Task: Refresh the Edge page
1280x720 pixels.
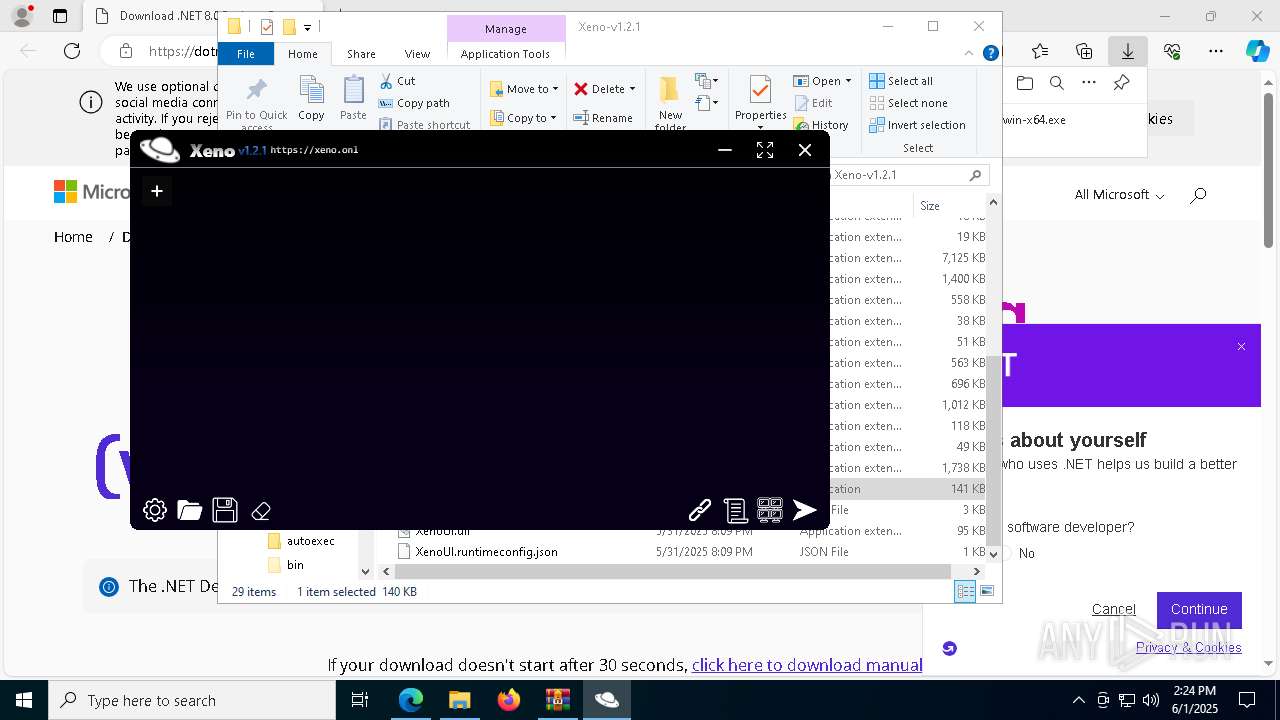Action: [72, 51]
